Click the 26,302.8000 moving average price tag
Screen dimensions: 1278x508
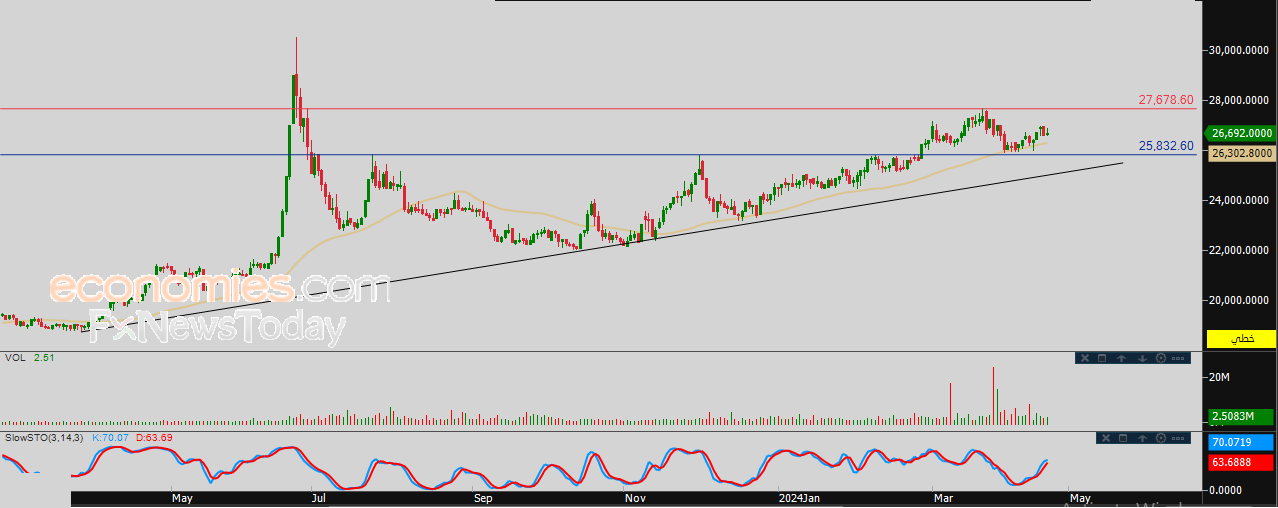pos(1241,153)
